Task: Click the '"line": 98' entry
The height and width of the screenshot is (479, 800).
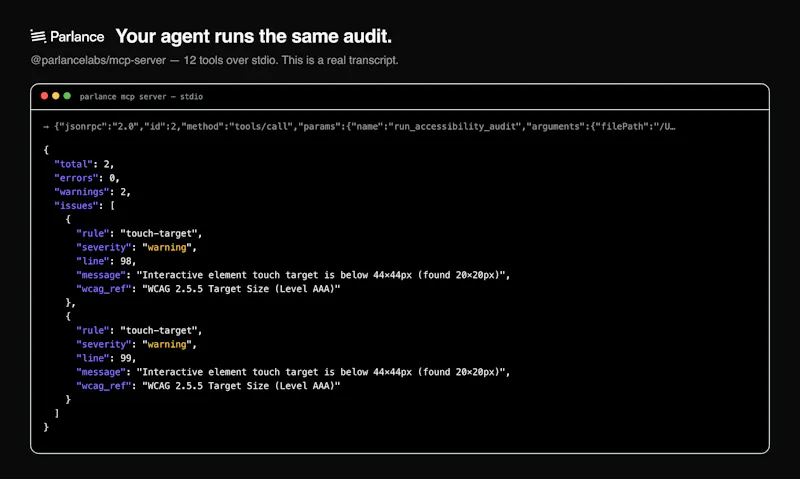Action: pyautogui.click(x=106, y=261)
